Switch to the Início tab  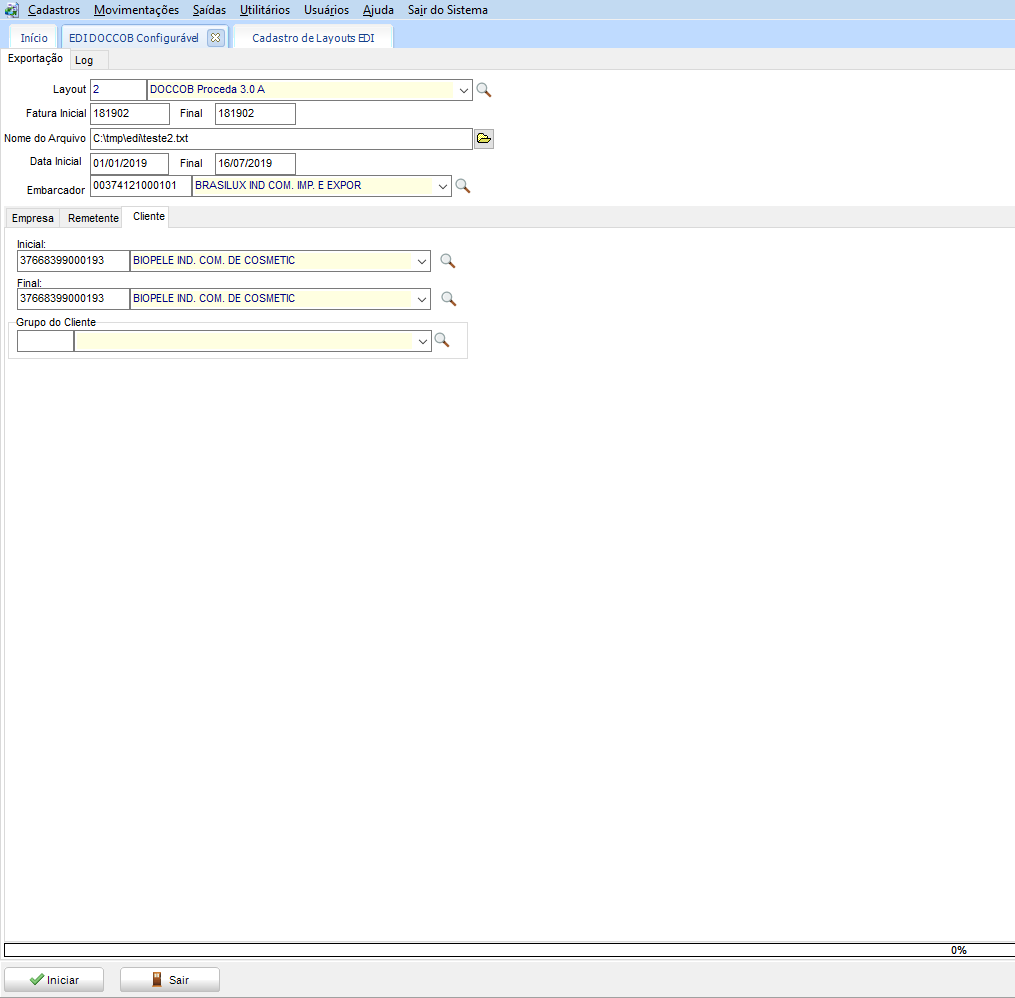click(x=34, y=38)
